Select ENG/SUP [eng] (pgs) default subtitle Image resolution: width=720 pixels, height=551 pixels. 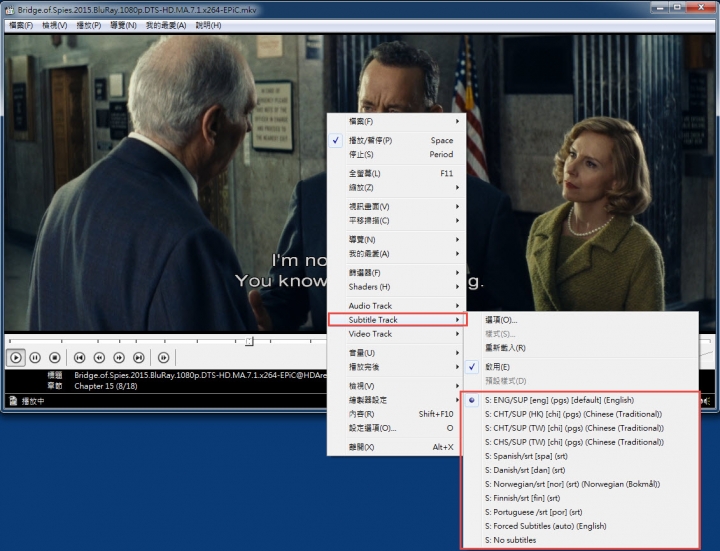coord(581,400)
